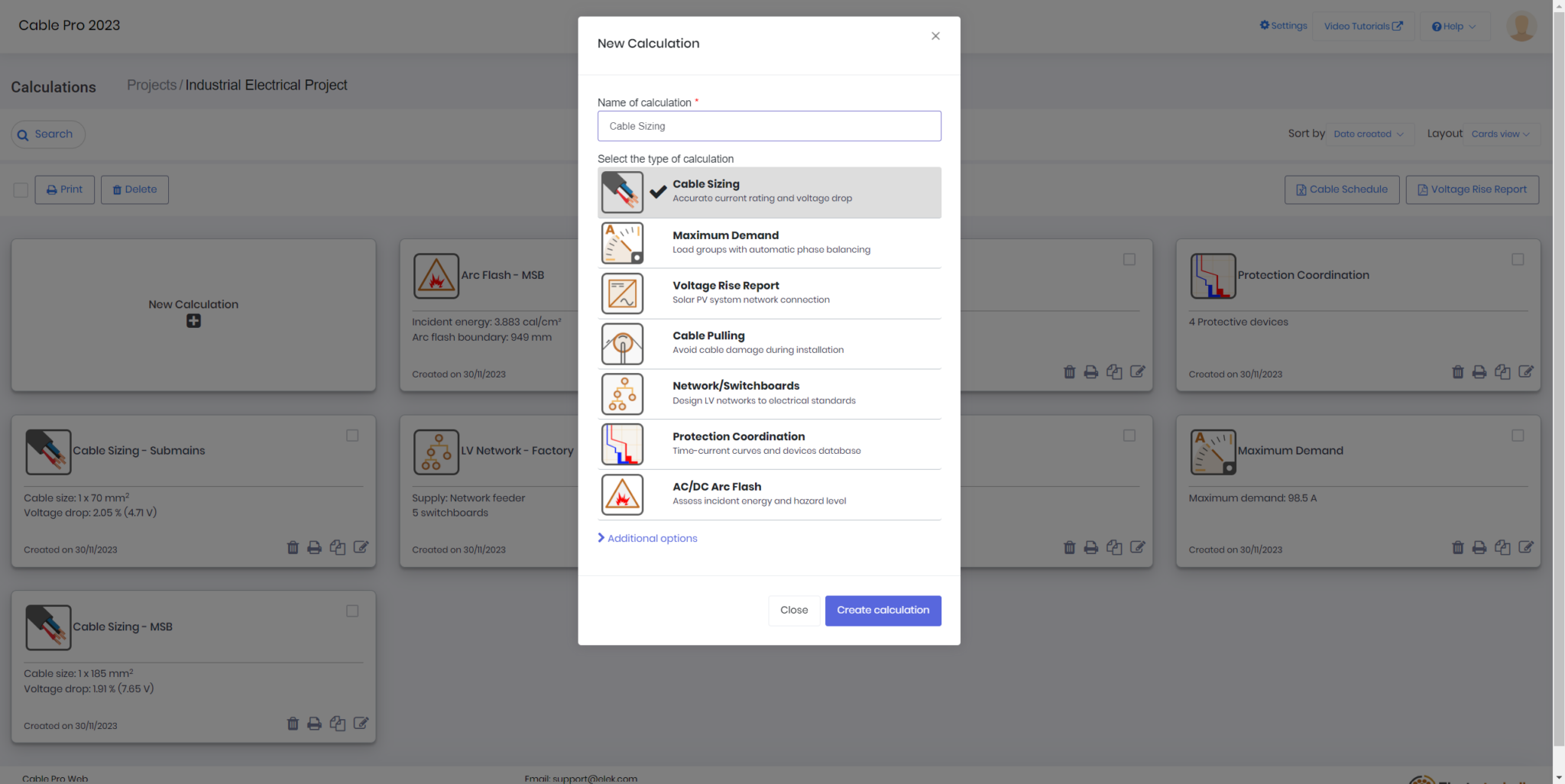Tick the Cable Sizing - Submains checkbox
Viewport: 1565px width, 784px height.
click(x=352, y=436)
